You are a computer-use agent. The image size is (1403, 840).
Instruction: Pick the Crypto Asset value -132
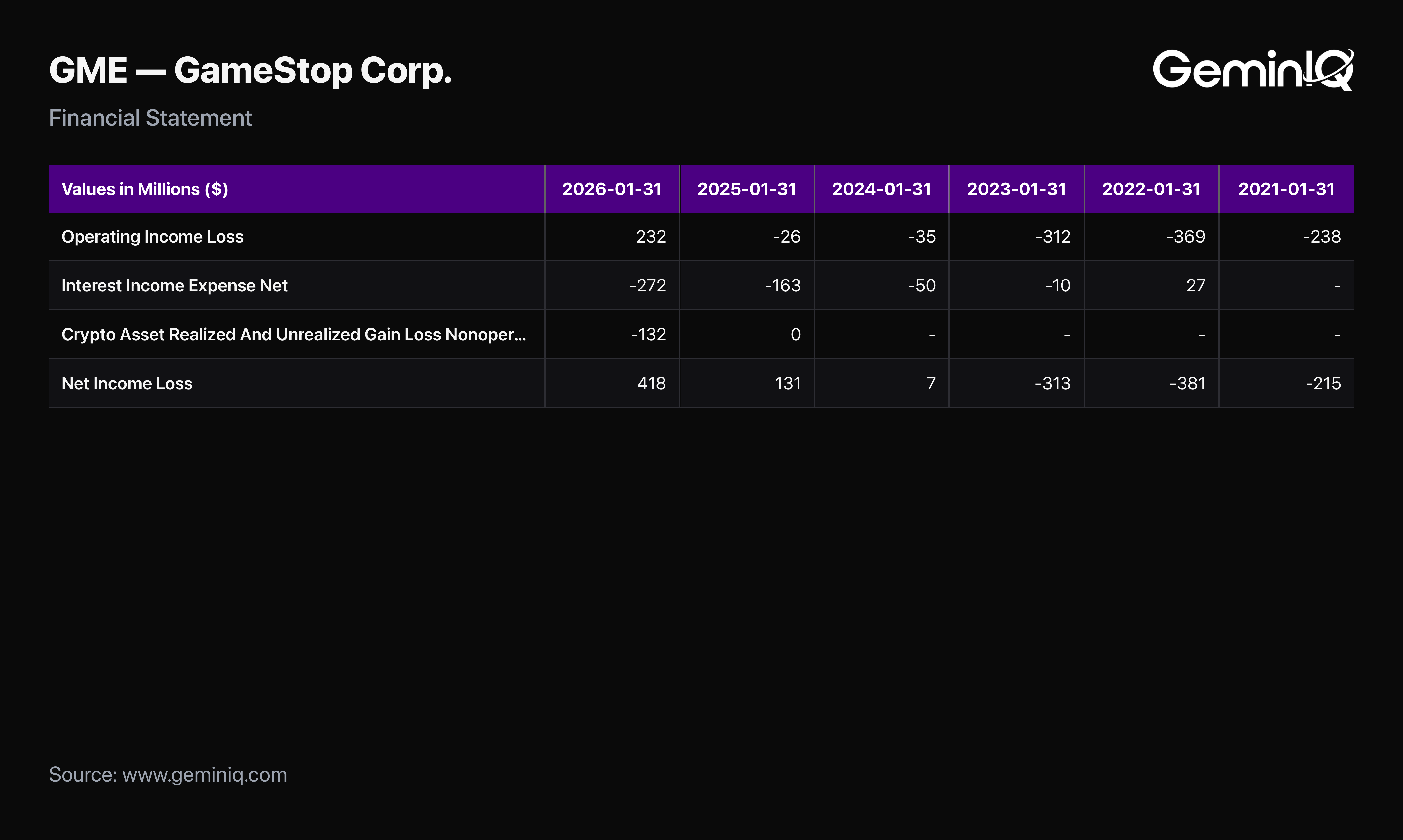649,335
